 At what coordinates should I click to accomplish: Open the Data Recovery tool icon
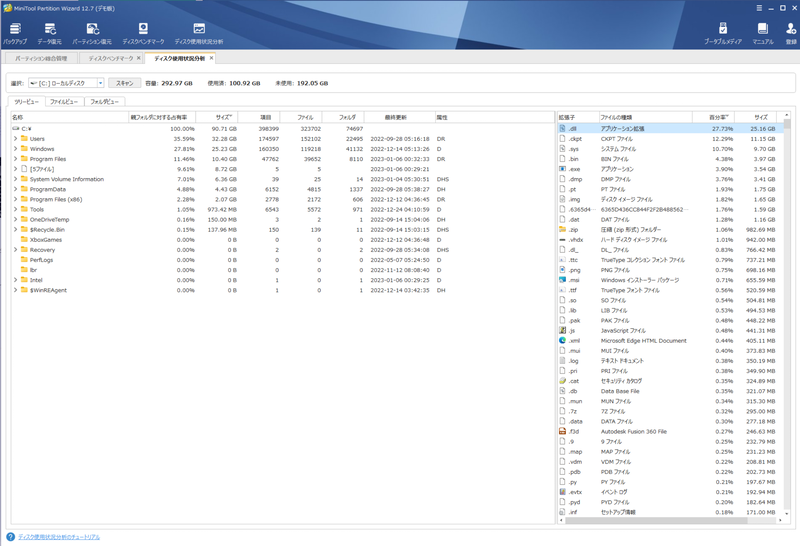tap(49, 29)
